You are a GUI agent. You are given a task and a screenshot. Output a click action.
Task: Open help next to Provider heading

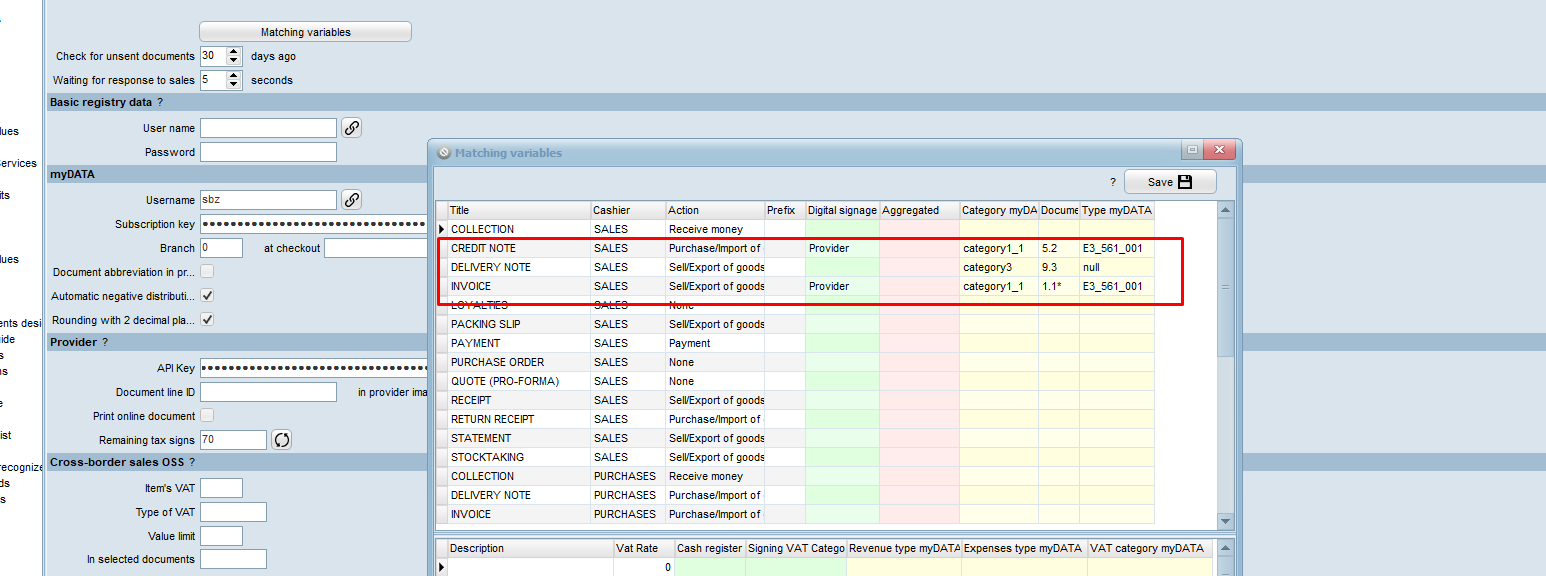[104, 342]
